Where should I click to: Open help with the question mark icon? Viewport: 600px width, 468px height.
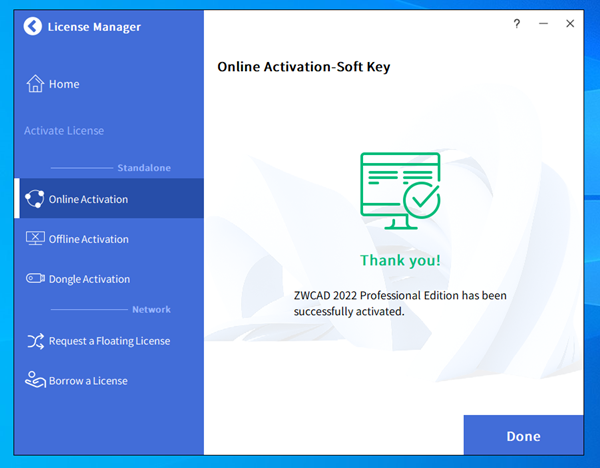click(x=517, y=24)
